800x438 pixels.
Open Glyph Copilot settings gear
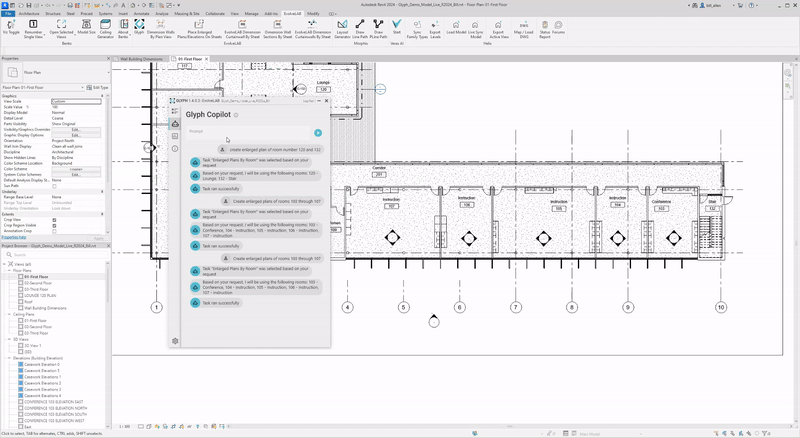pyautogui.click(x=175, y=341)
